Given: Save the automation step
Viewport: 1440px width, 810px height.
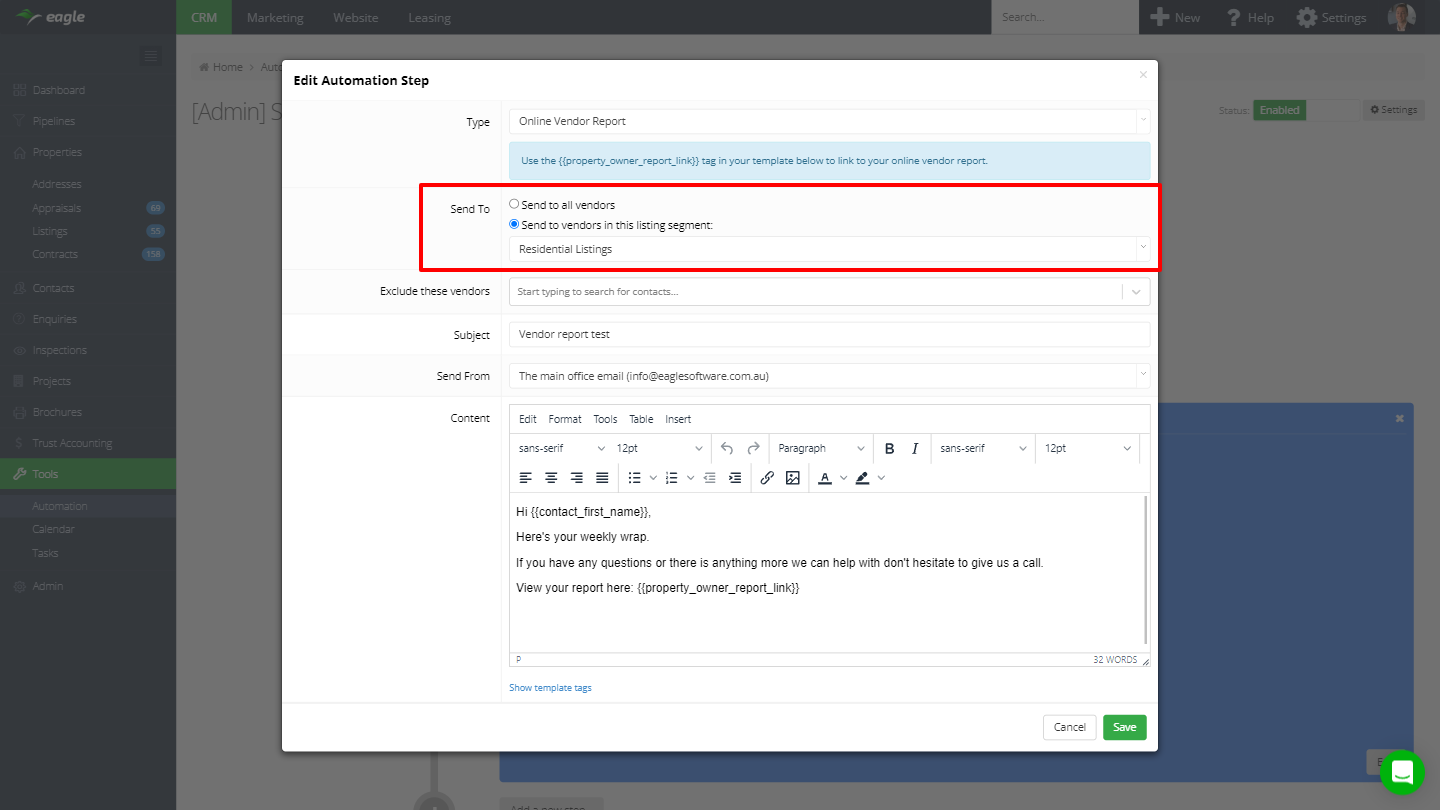Looking at the screenshot, I should click(1124, 727).
